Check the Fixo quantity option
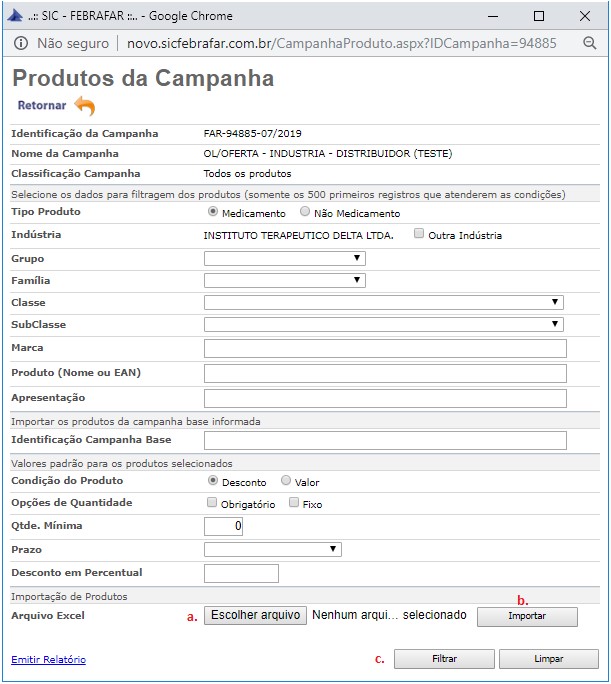 tap(293, 503)
